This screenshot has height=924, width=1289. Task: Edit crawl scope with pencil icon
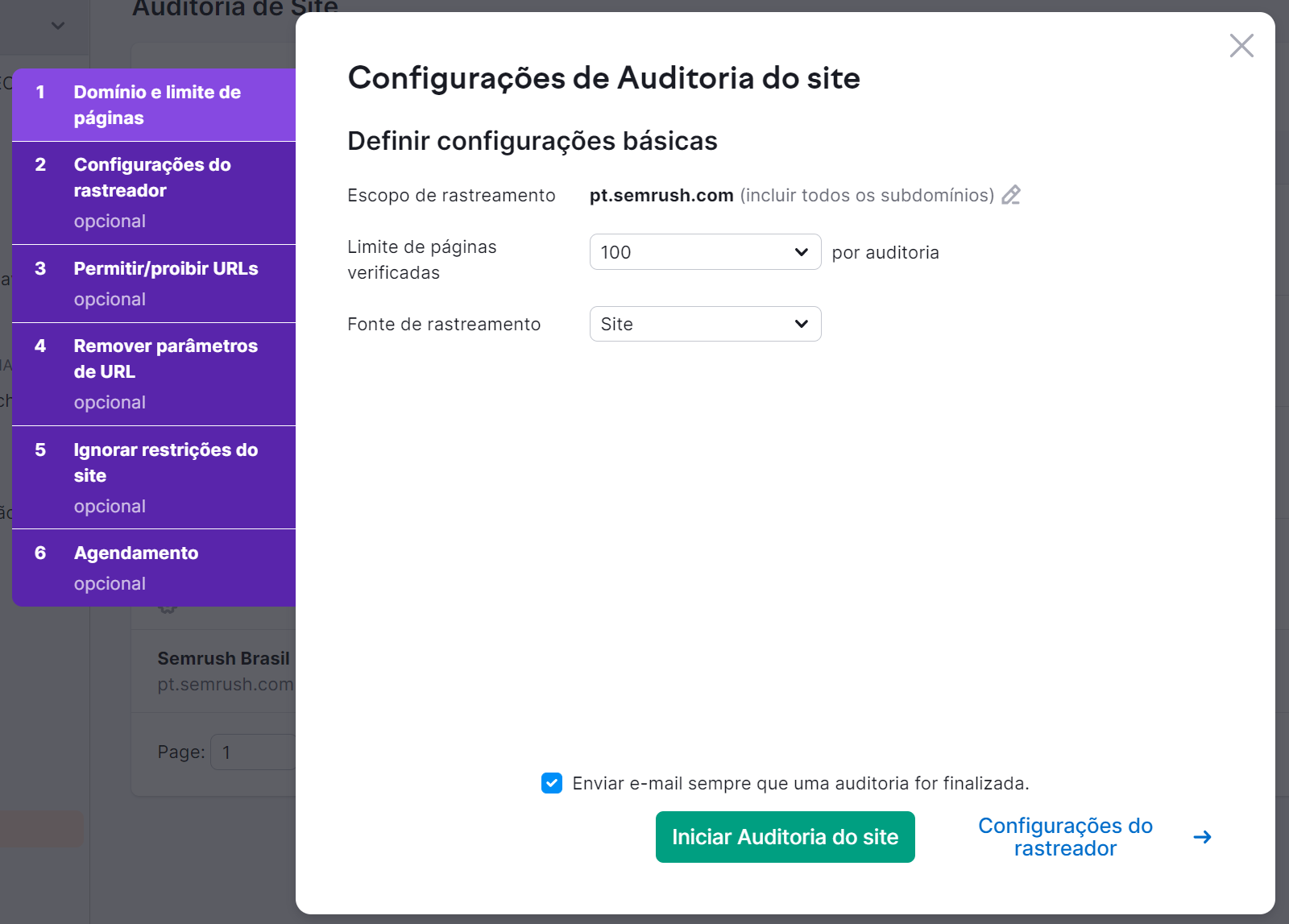coord(1011,195)
